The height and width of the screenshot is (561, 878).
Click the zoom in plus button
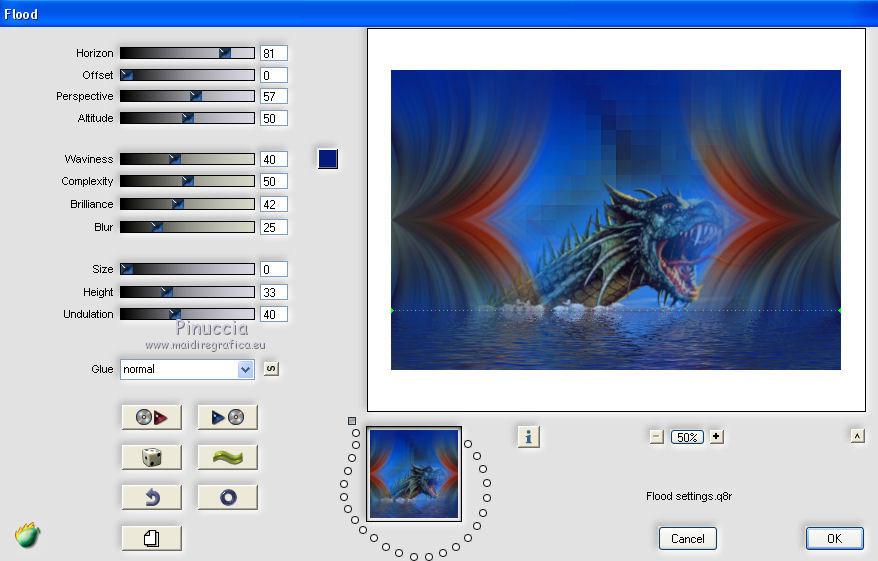716,437
